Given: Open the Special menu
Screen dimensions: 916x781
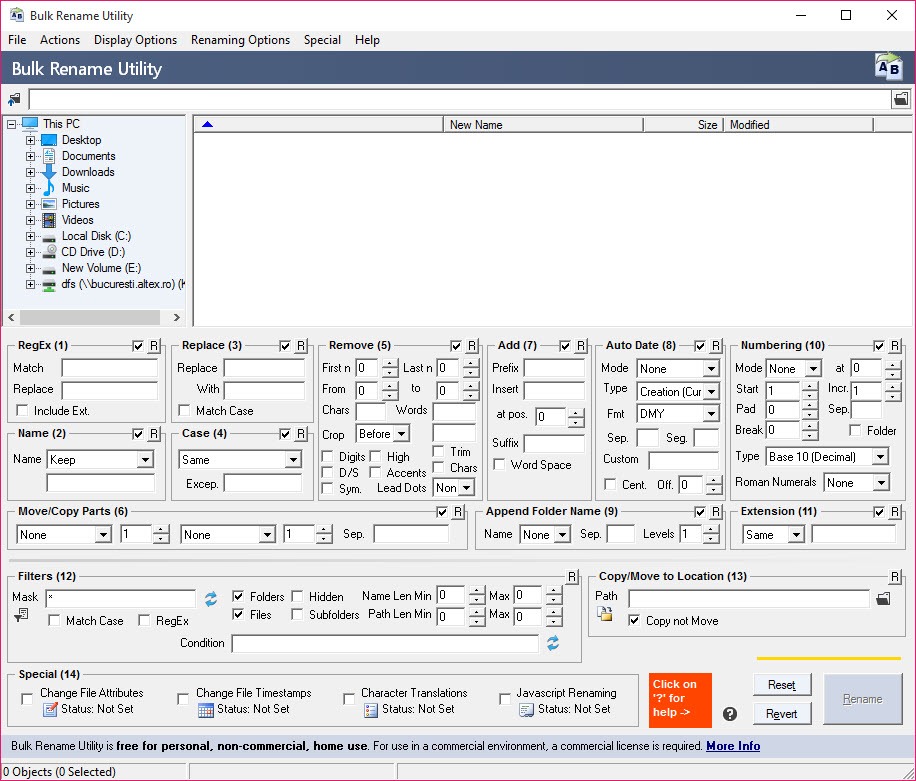Looking at the screenshot, I should tap(322, 40).
